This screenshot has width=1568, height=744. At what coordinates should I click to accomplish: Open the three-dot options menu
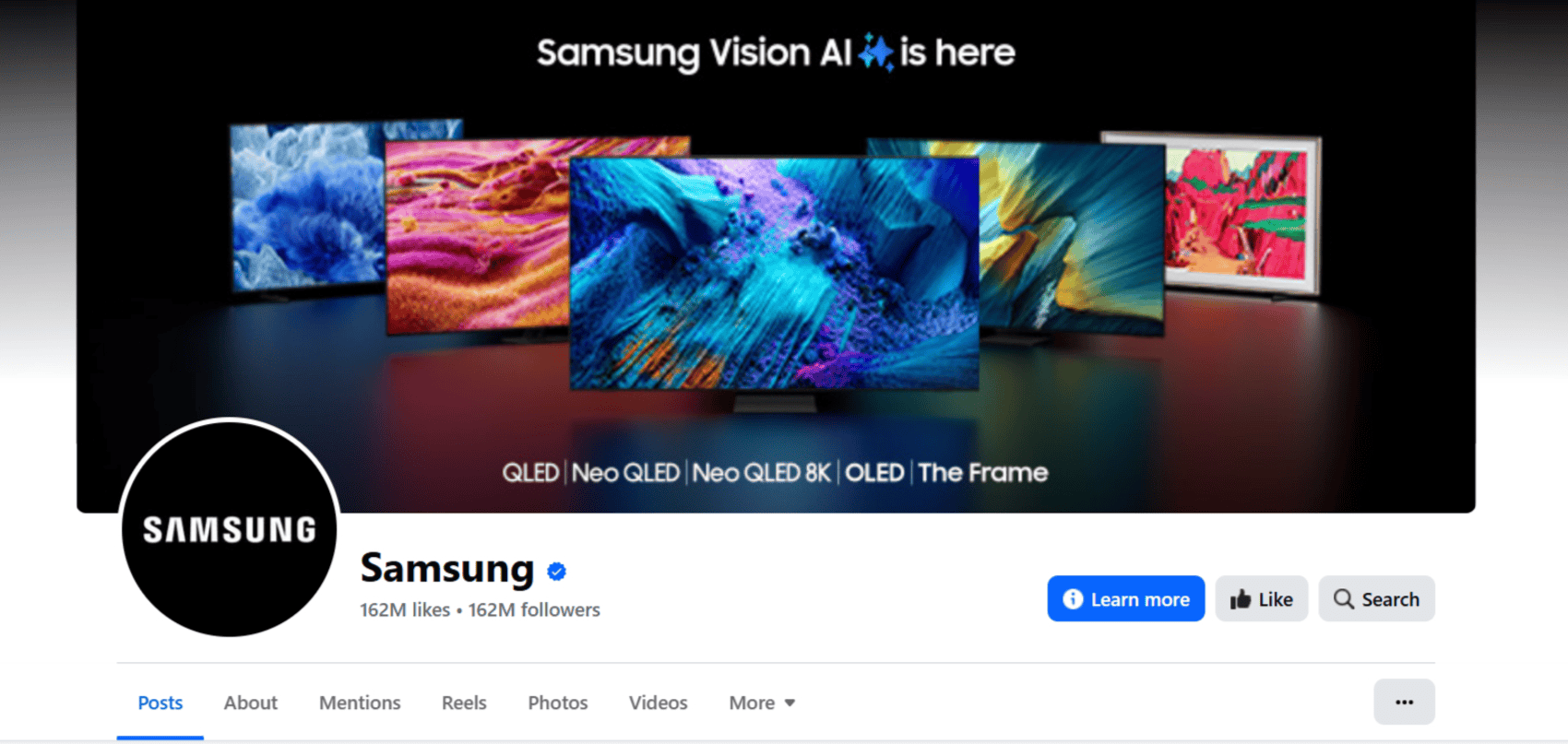pos(1404,703)
